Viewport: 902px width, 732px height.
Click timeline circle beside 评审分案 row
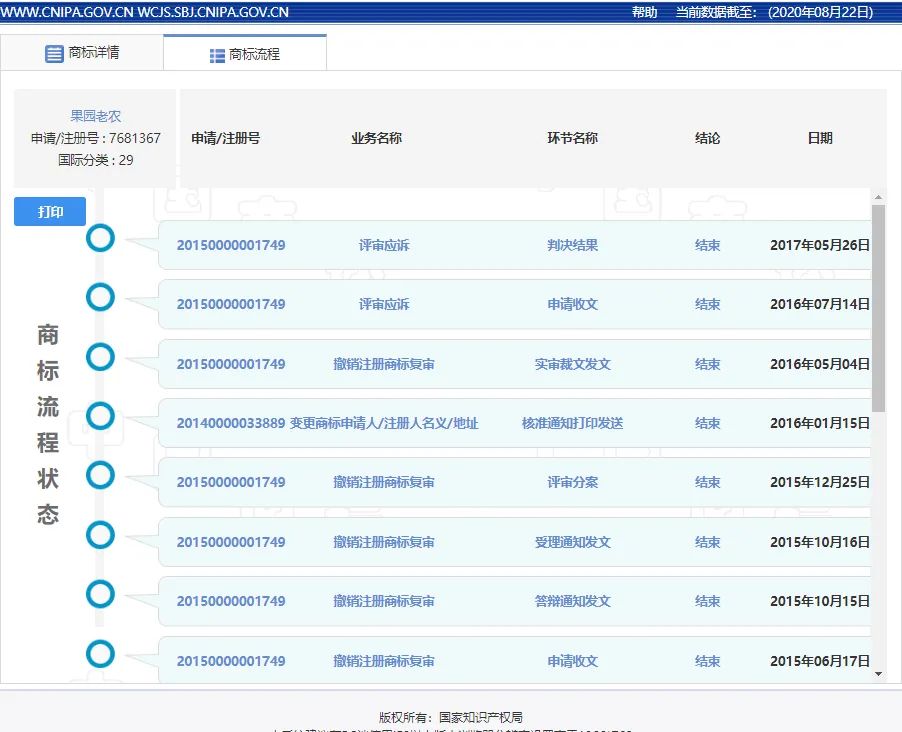pyautogui.click(x=100, y=475)
